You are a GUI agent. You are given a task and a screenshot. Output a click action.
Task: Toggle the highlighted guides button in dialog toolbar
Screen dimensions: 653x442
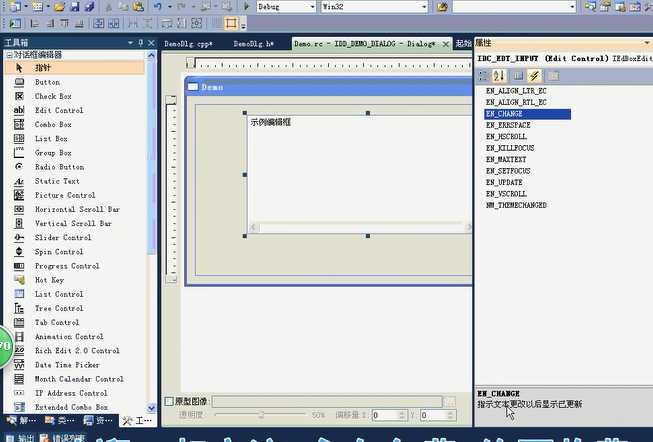tap(231, 23)
